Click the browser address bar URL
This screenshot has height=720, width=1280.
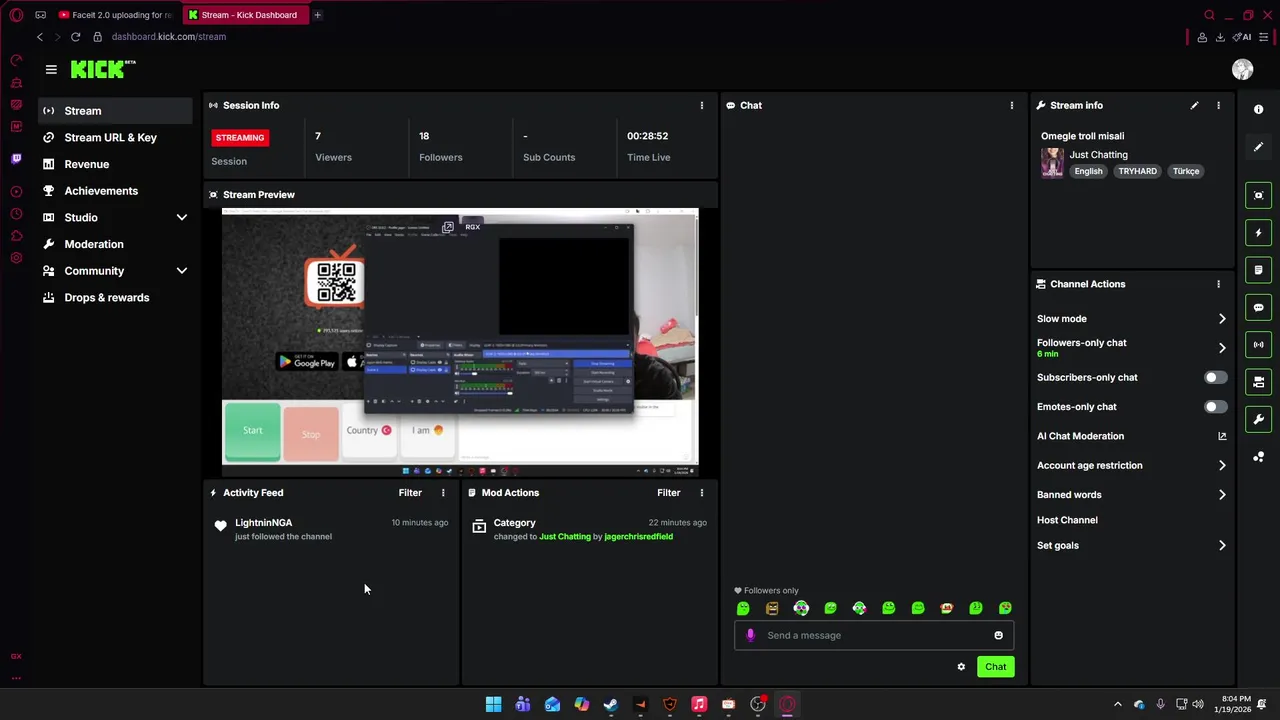[169, 37]
